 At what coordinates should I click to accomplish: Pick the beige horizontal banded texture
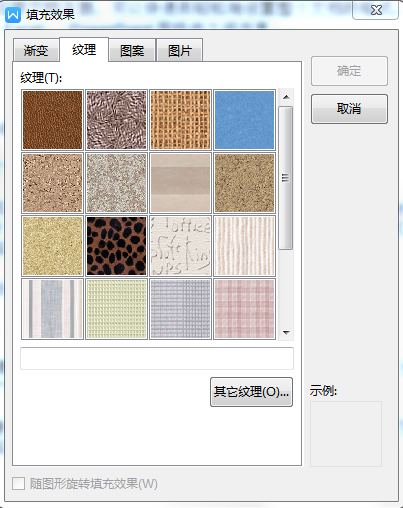(180, 183)
